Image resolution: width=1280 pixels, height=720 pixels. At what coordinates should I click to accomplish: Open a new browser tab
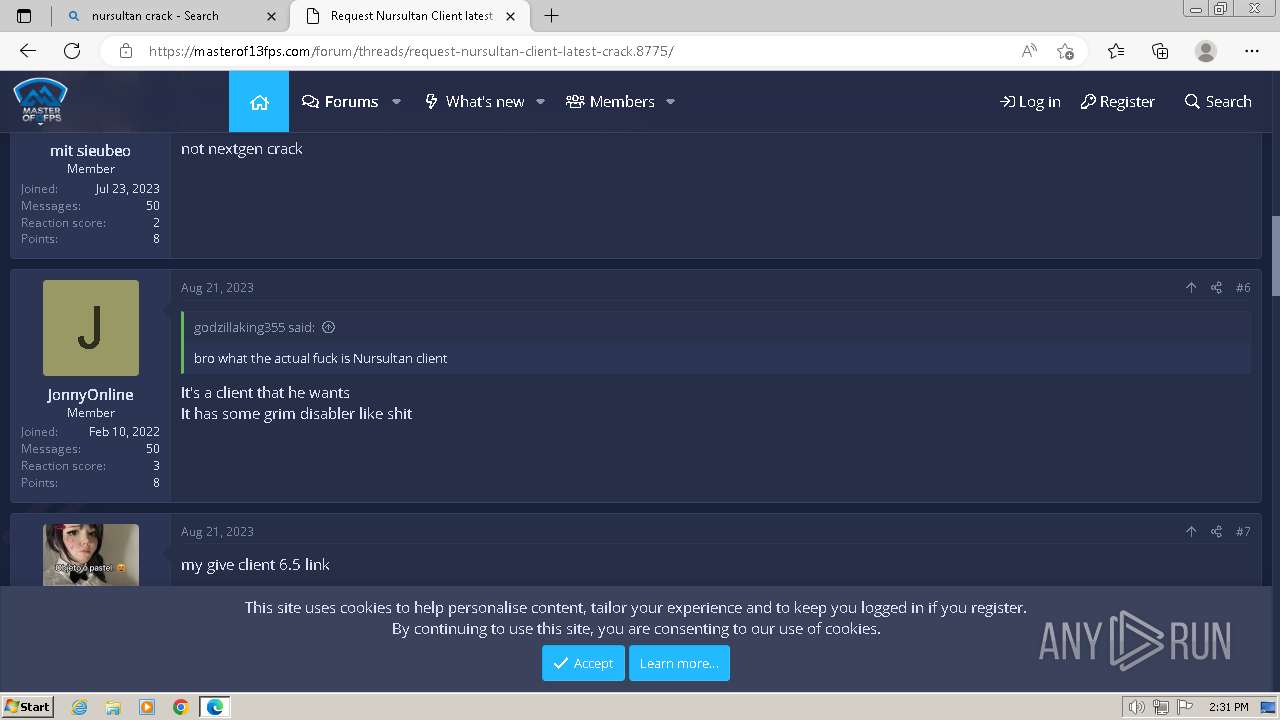pyautogui.click(x=551, y=16)
